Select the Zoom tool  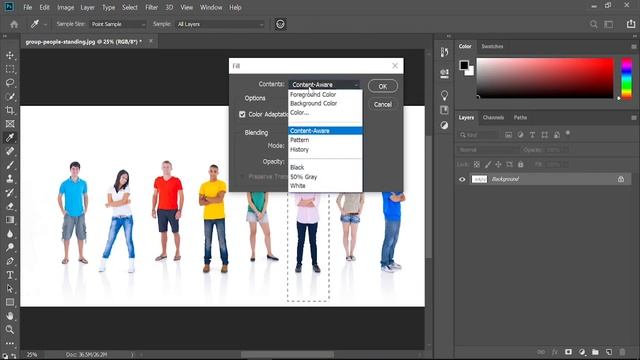(10, 329)
